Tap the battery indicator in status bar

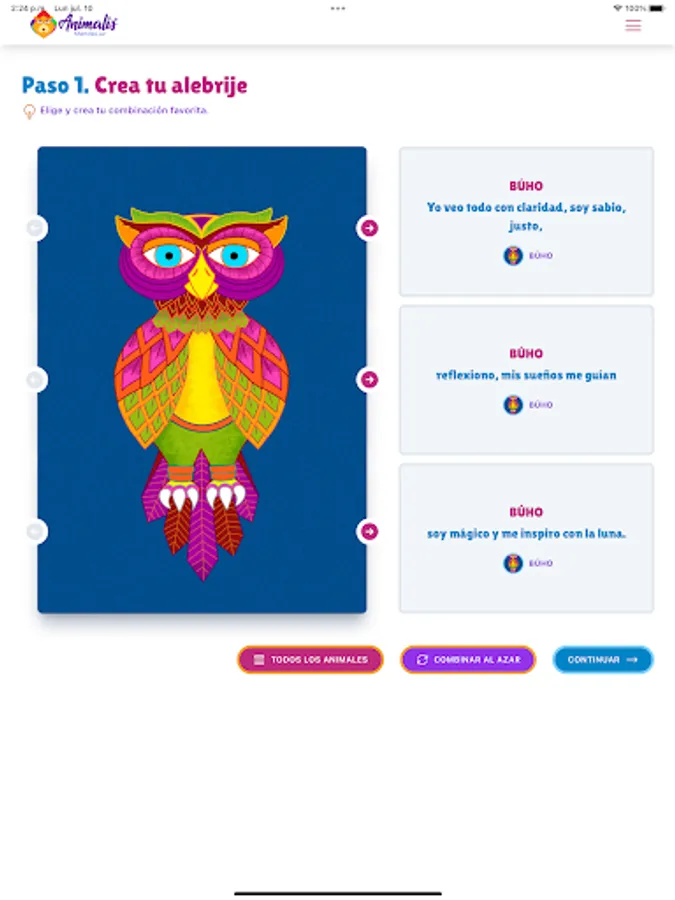(657, 8)
